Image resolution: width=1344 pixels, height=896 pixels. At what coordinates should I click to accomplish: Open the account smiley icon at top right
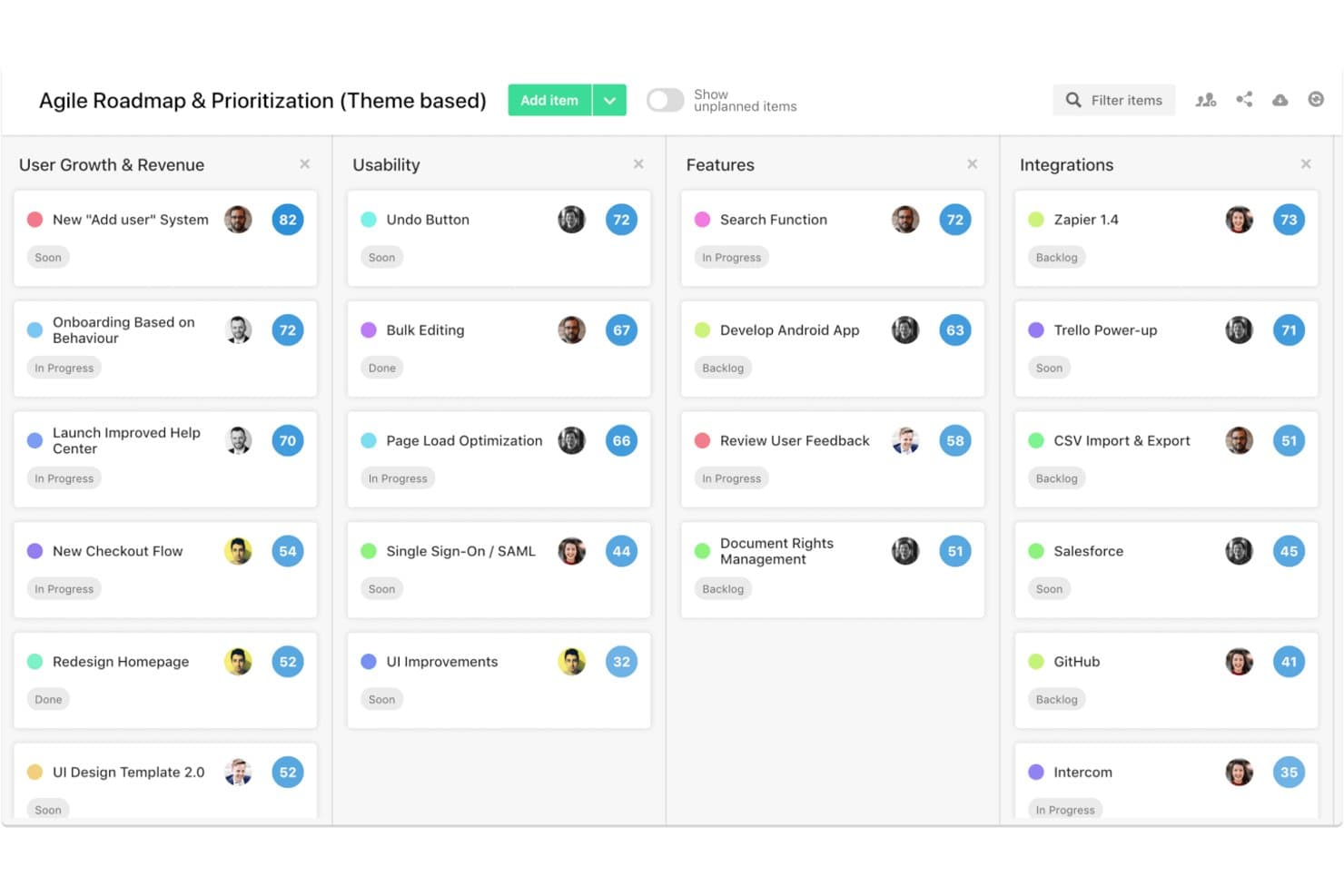(x=1316, y=99)
